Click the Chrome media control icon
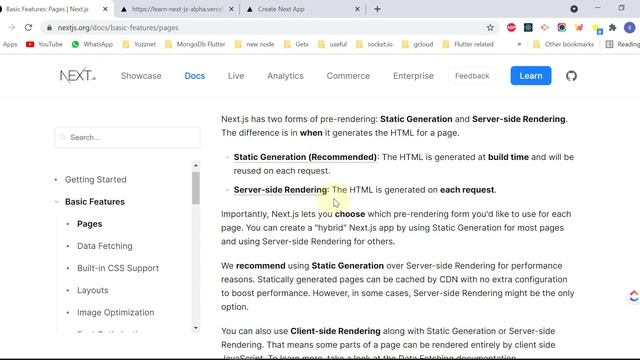 pyautogui.click(x=574, y=9)
